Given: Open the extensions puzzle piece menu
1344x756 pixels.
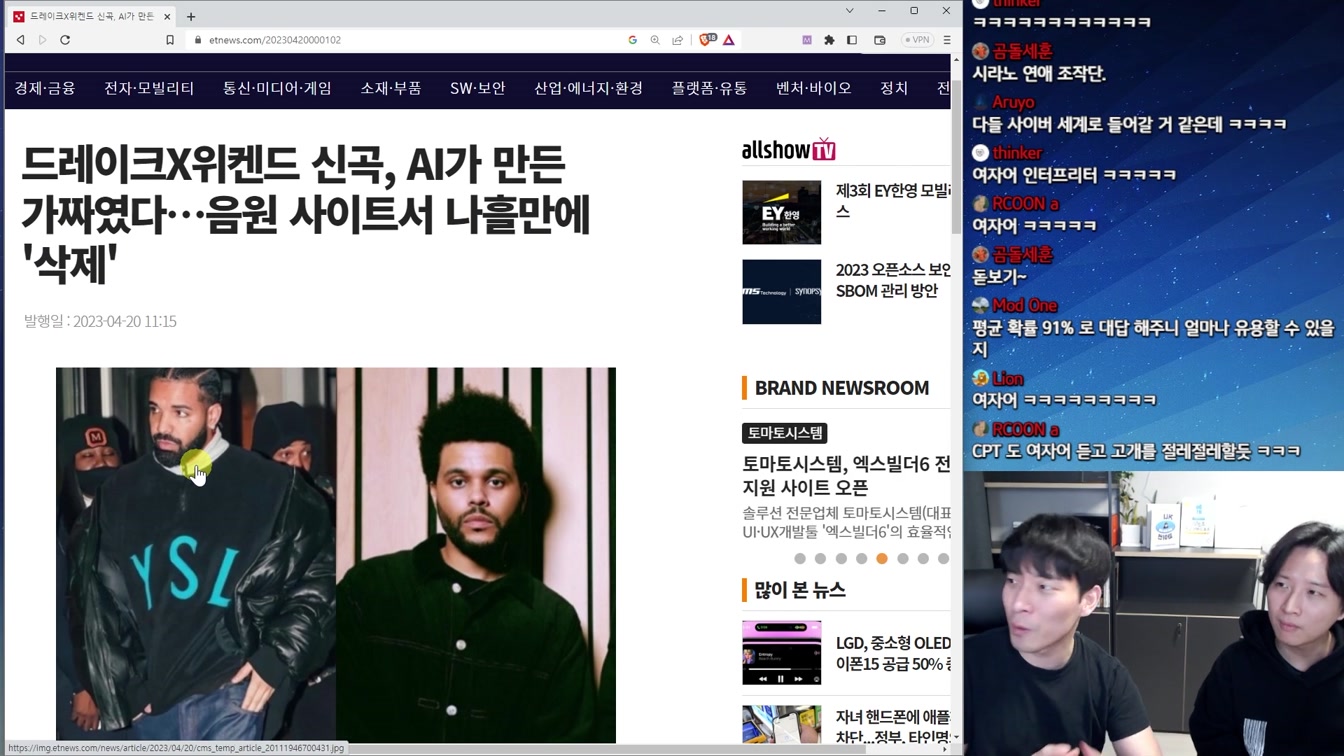Looking at the screenshot, I should click(x=829, y=40).
